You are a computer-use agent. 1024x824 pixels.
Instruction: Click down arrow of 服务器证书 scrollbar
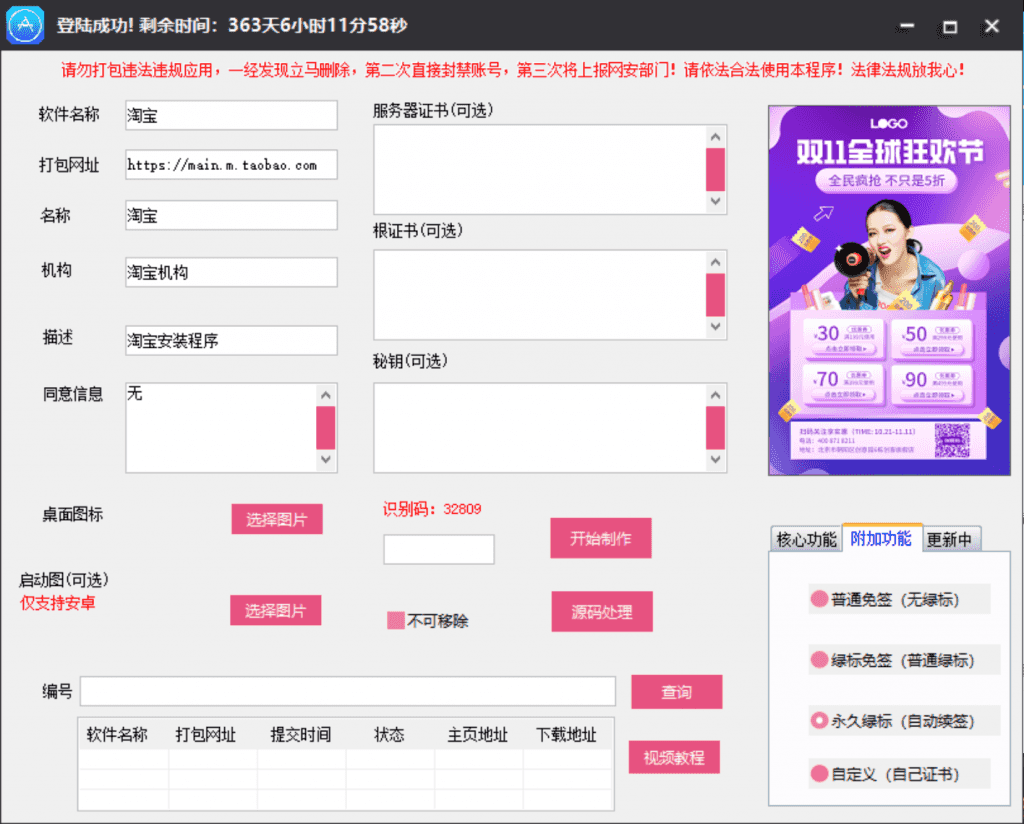pos(716,201)
